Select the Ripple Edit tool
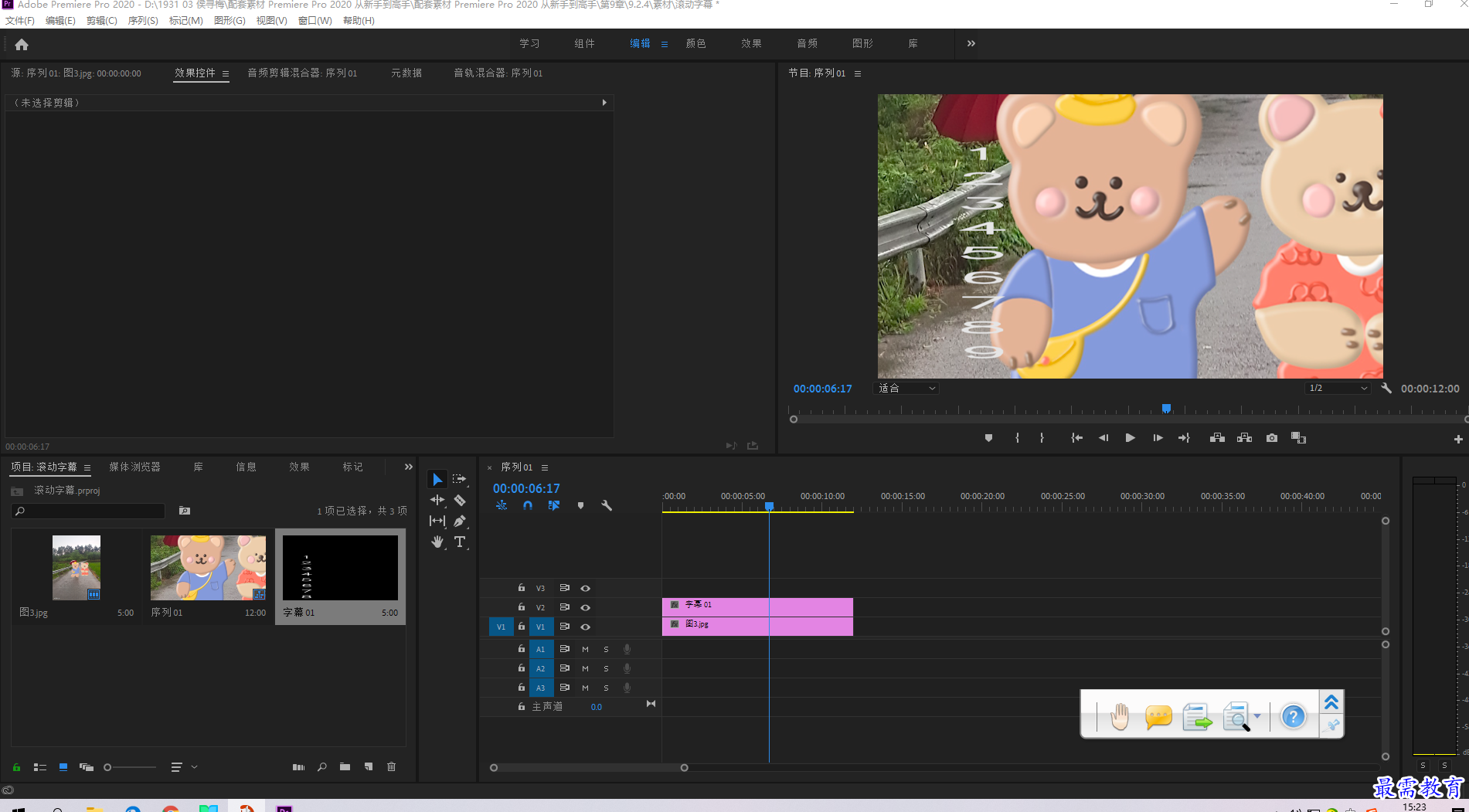The image size is (1469, 812). [437, 501]
